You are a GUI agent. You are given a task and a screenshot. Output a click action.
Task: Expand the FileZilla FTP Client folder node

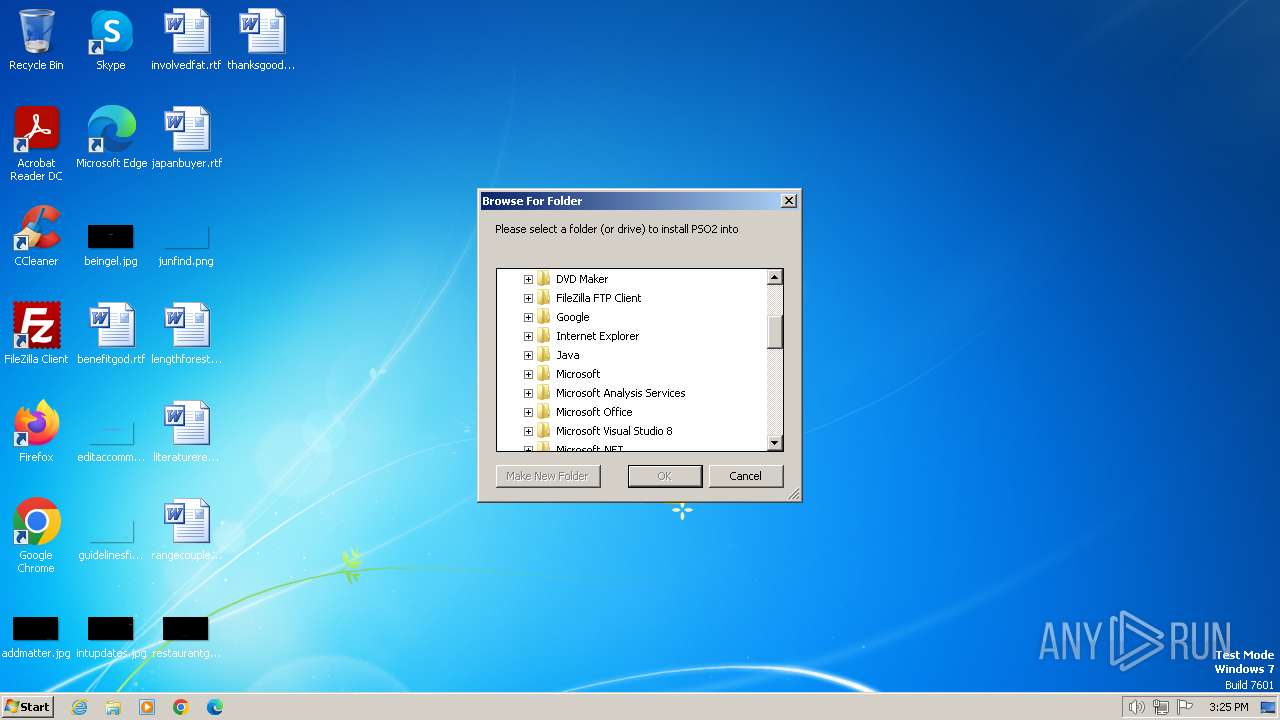click(528, 298)
